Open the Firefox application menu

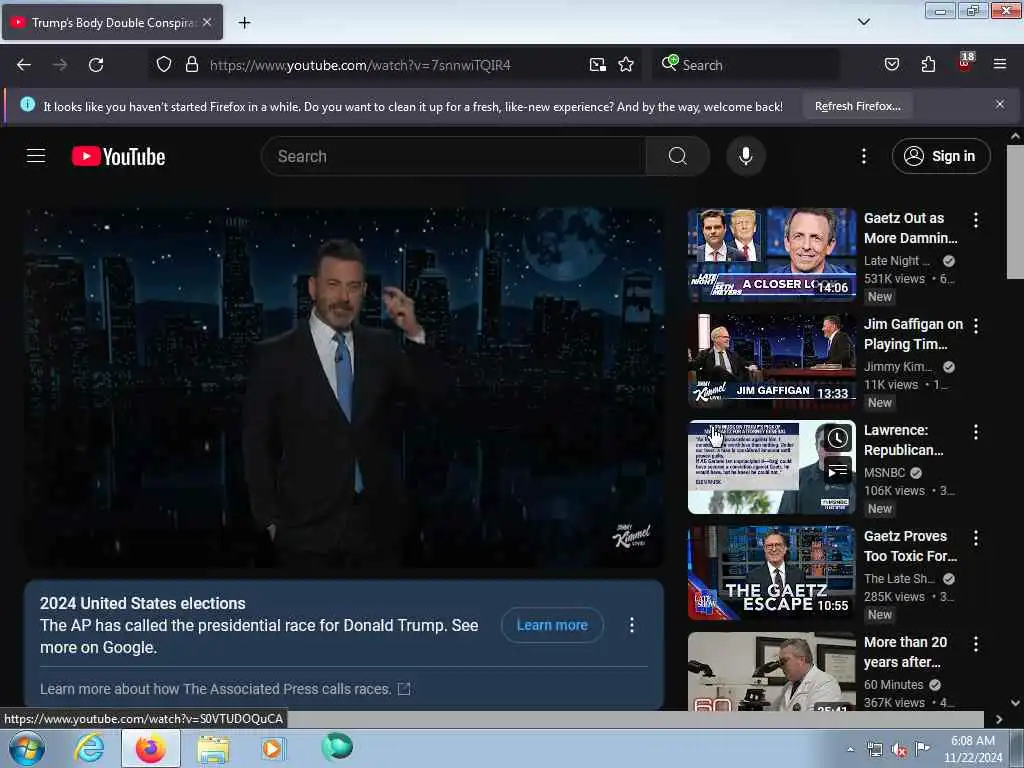point(999,64)
